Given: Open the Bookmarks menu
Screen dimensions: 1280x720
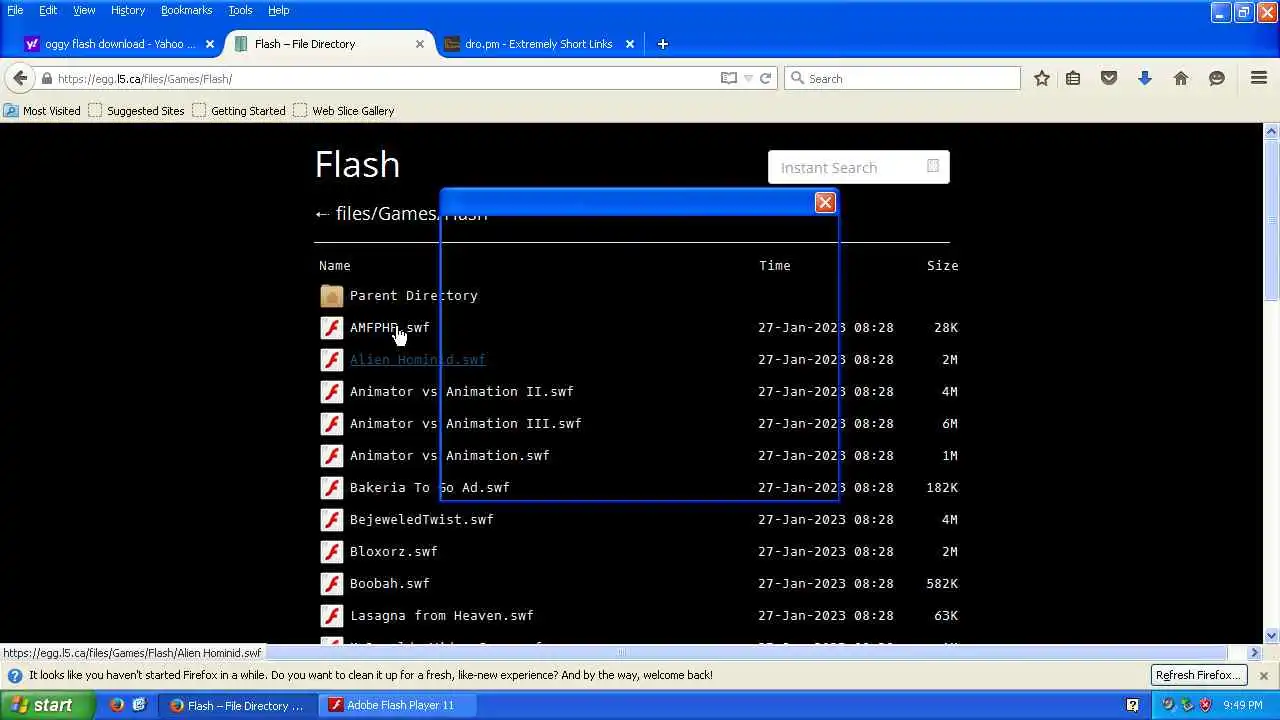Looking at the screenshot, I should pyautogui.click(x=186, y=10).
